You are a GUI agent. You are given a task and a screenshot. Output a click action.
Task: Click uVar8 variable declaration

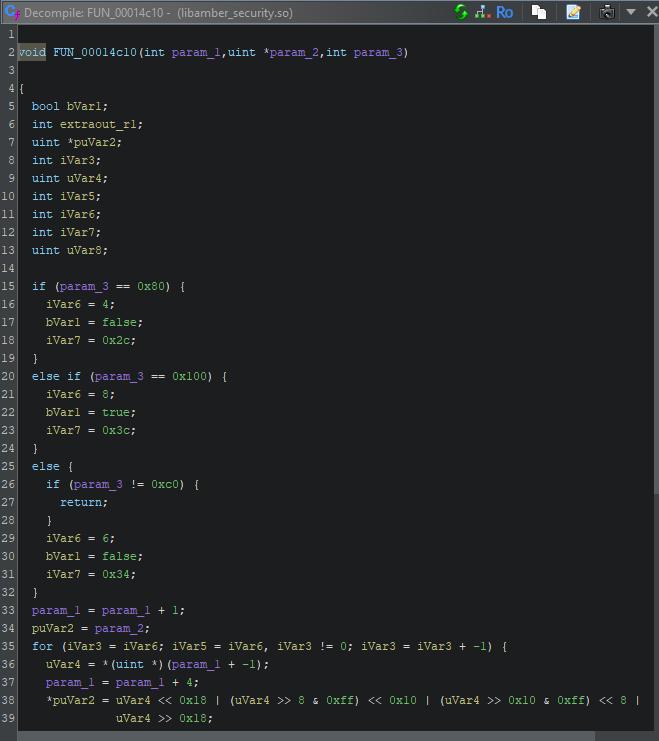tap(84, 250)
